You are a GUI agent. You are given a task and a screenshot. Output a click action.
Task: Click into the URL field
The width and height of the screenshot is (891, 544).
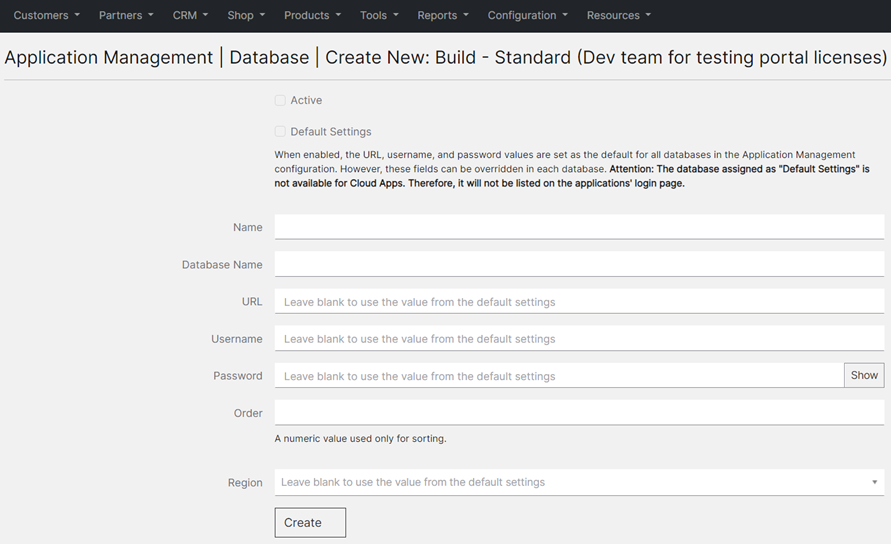579,301
